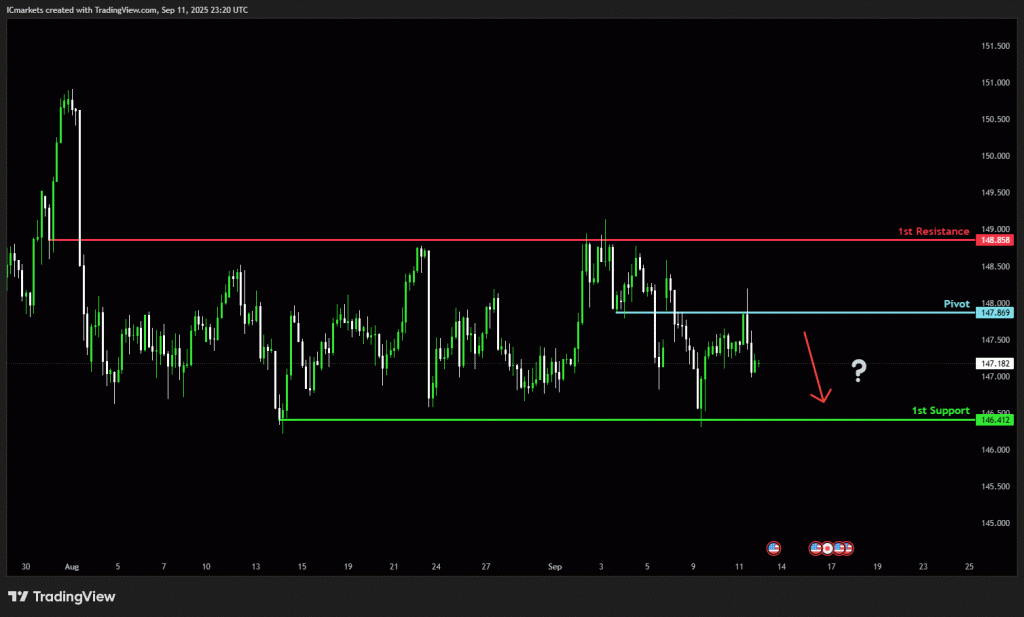The height and width of the screenshot is (617, 1024).
Task: Click the '15' date axis label
Action: click(x=302, y=567)
